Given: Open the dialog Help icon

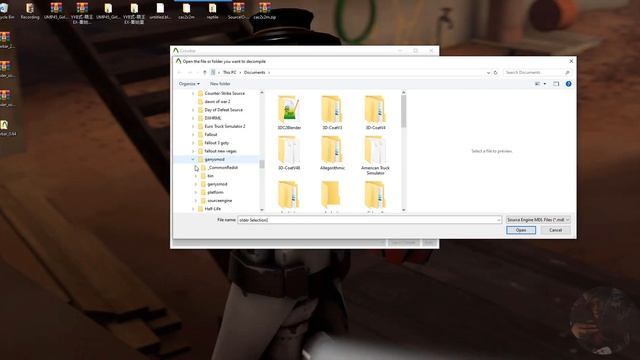Looking at the screenshot, I should point(569,84).
